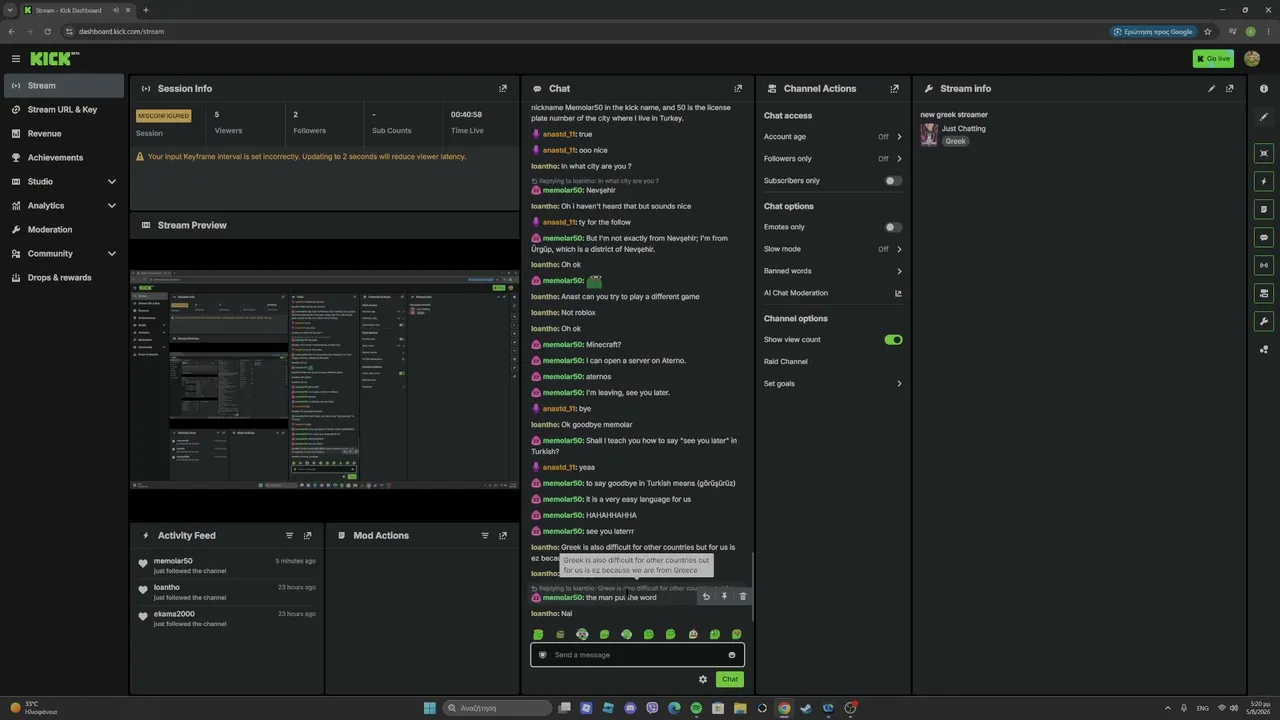
Task: Open Discord from the taskbar
Action: pyautogui.click(x=630, y=708)
